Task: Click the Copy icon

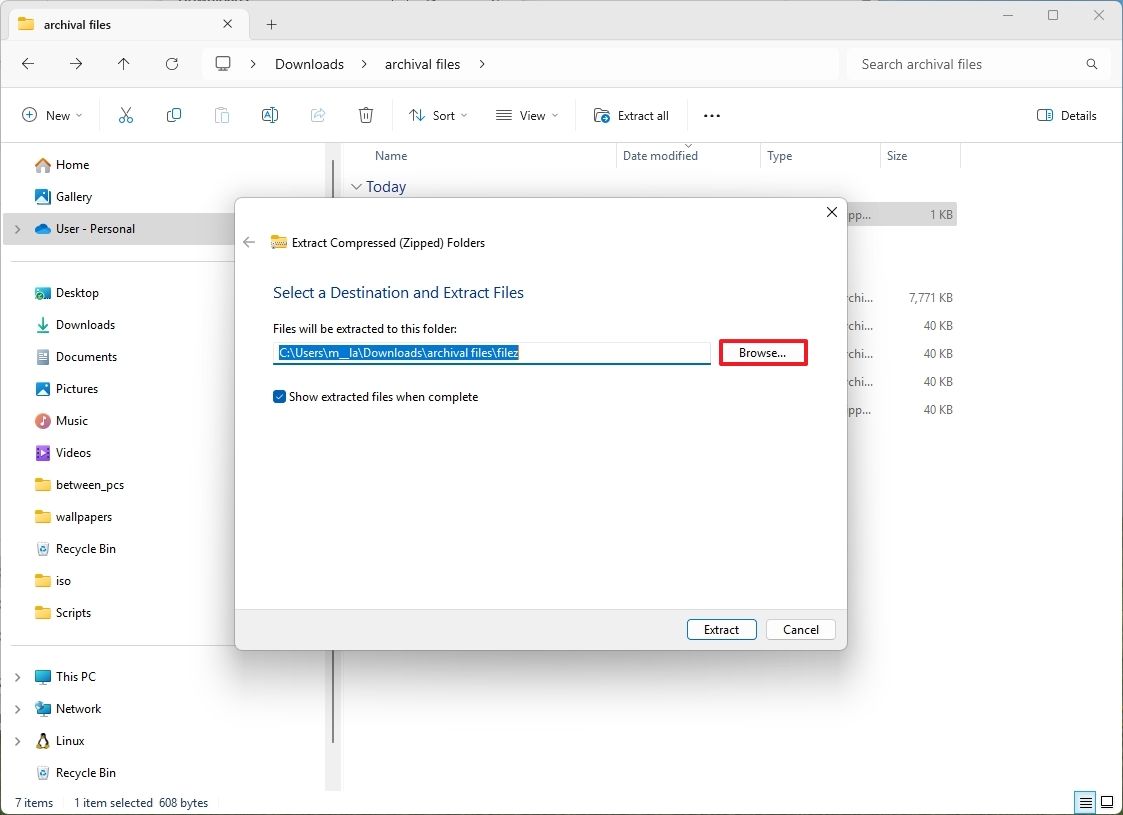Action: tap(173, 115)
